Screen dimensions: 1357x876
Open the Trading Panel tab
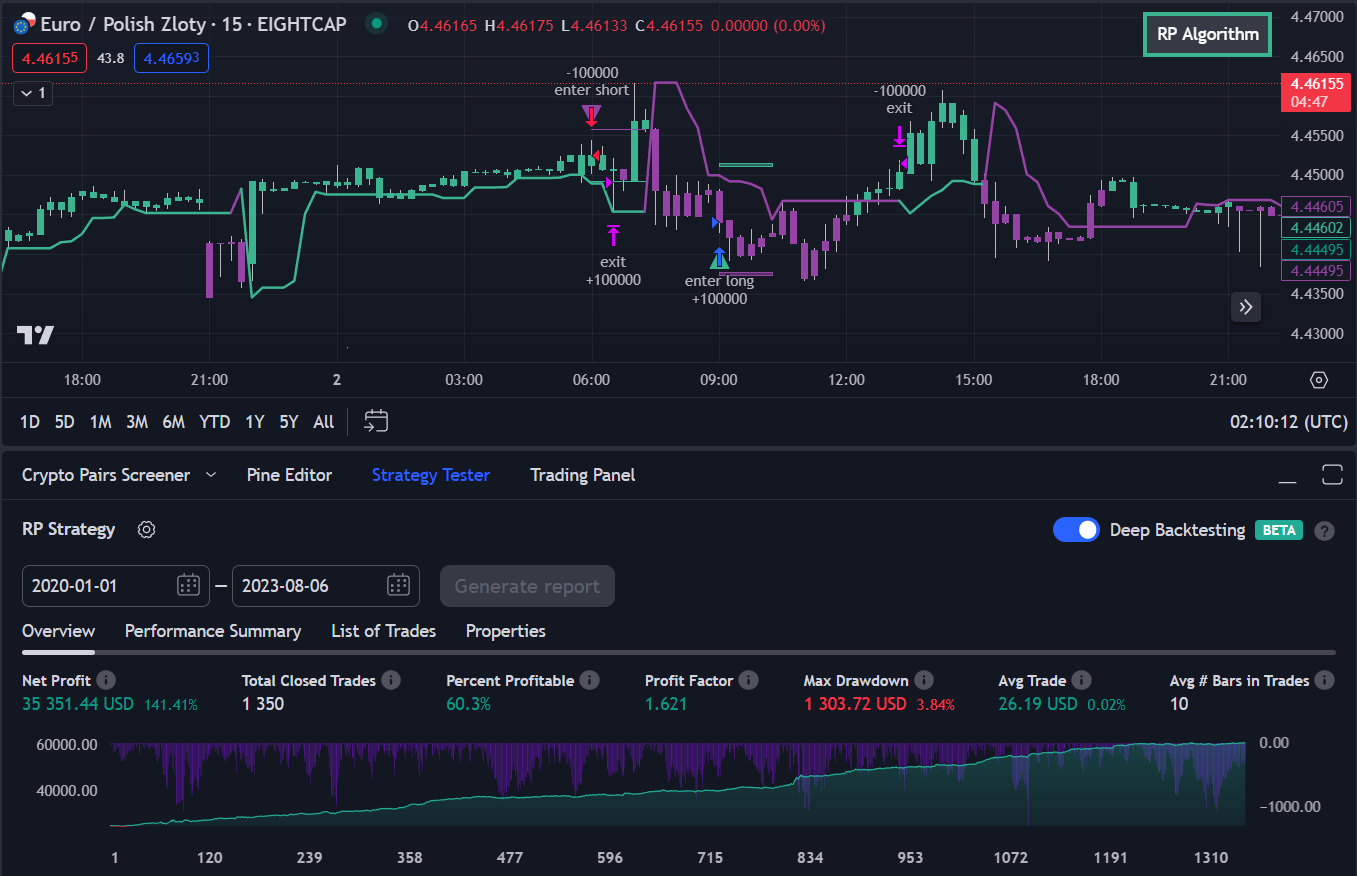pos(582,475)
